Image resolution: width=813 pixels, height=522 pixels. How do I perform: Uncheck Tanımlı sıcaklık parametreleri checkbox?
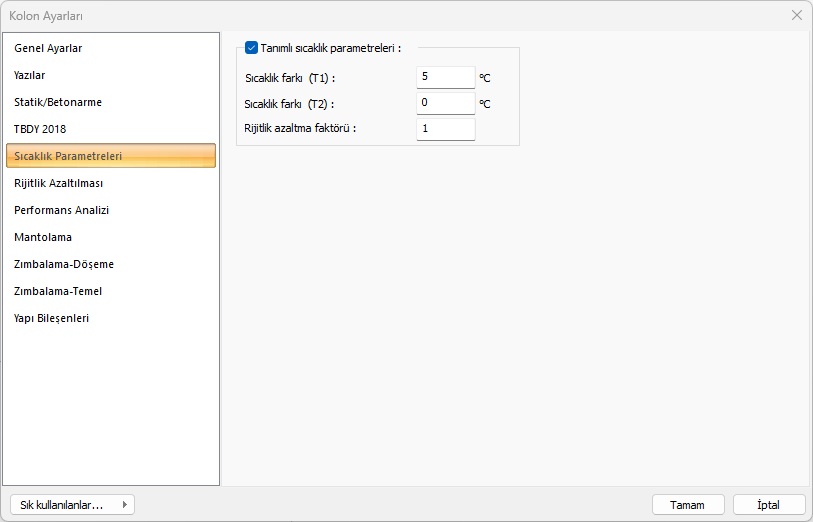tap(251, 47)
